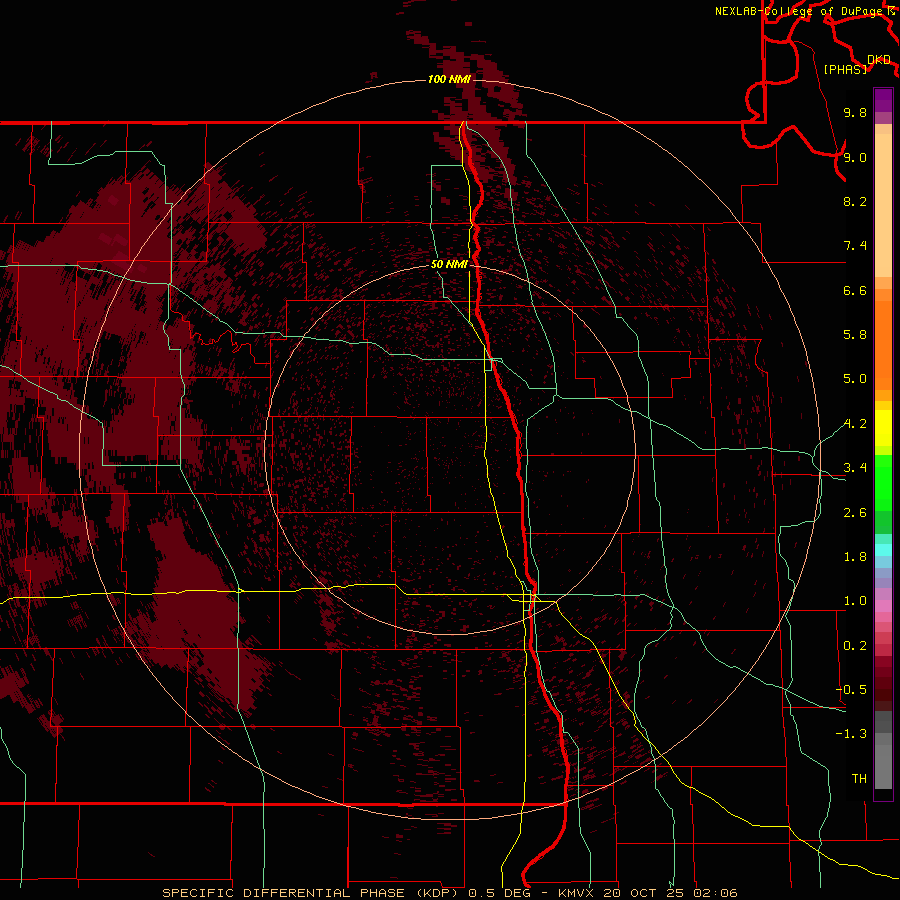
Task: Click the 9.0 value on the color scale
Action: [x=855, y=157]
